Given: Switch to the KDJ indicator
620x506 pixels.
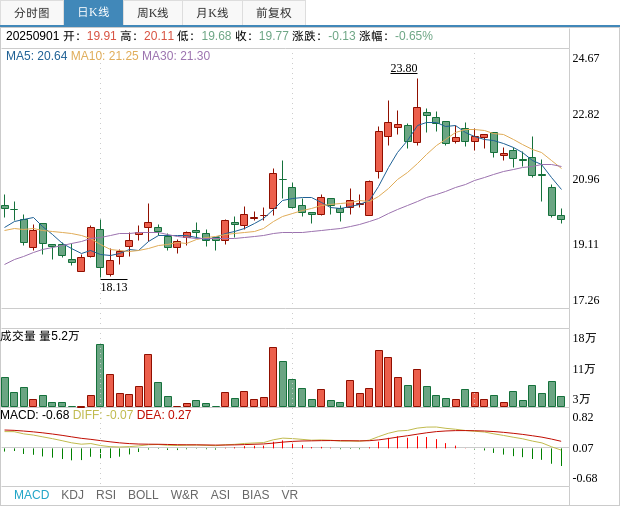Looking at the screenshot, I should [x=72, y=495].
